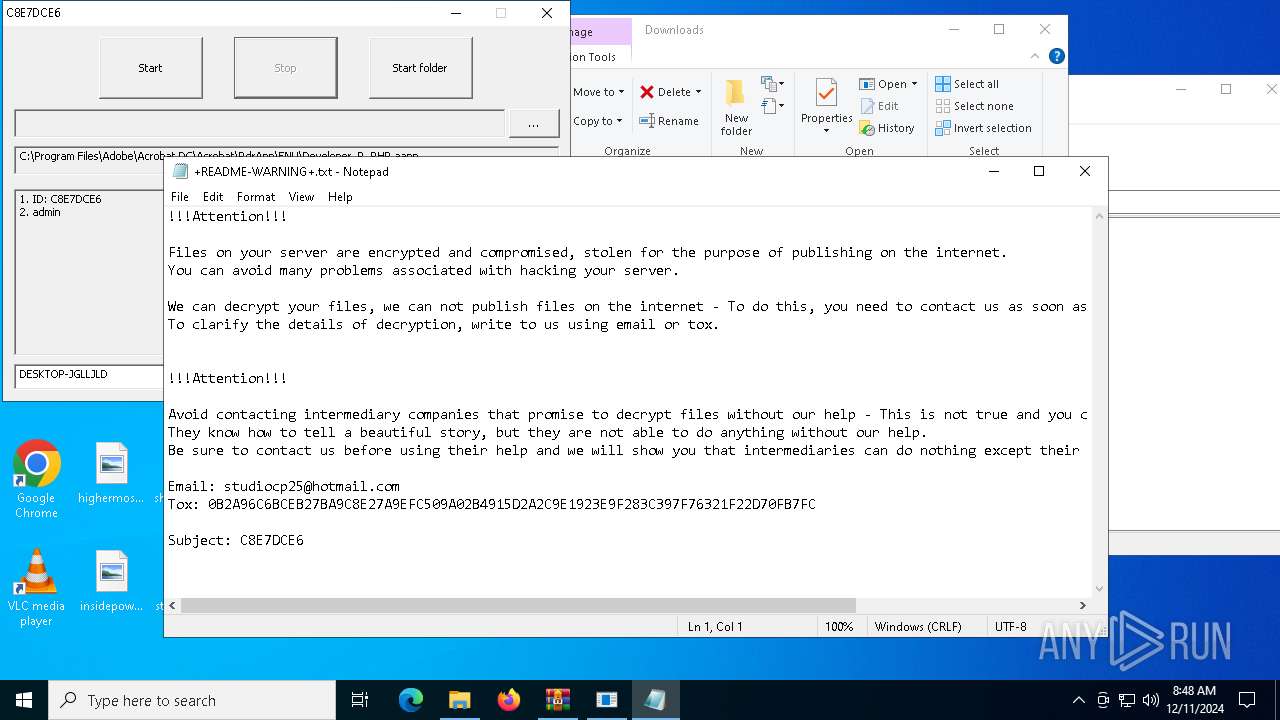Click Select all in Explorer ribbon

click(967, 84)
